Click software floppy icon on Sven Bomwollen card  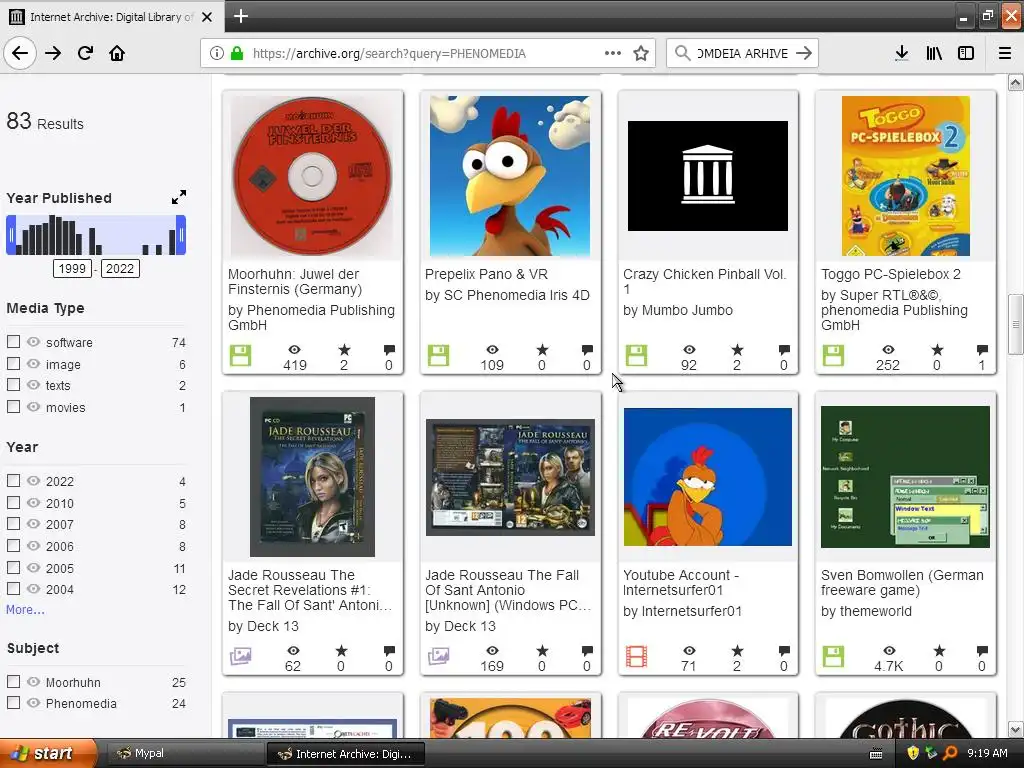click(x=833, y=656)
